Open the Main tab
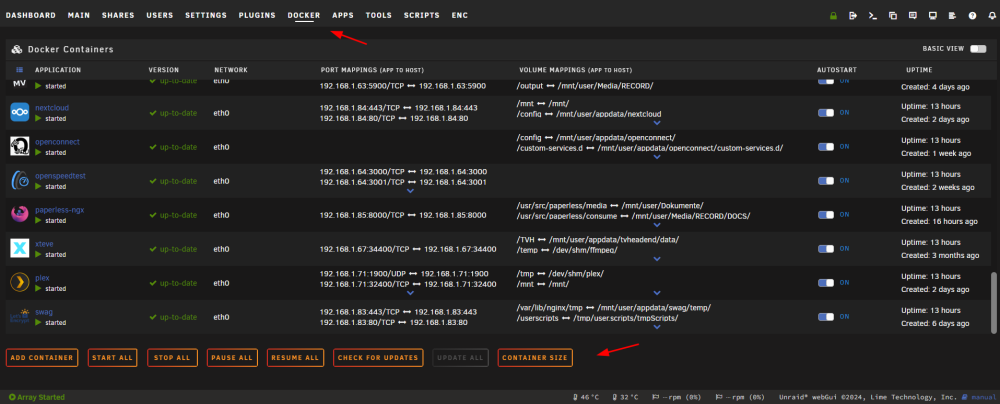The height and width of the screenshot is (404, 1000). 79,15
